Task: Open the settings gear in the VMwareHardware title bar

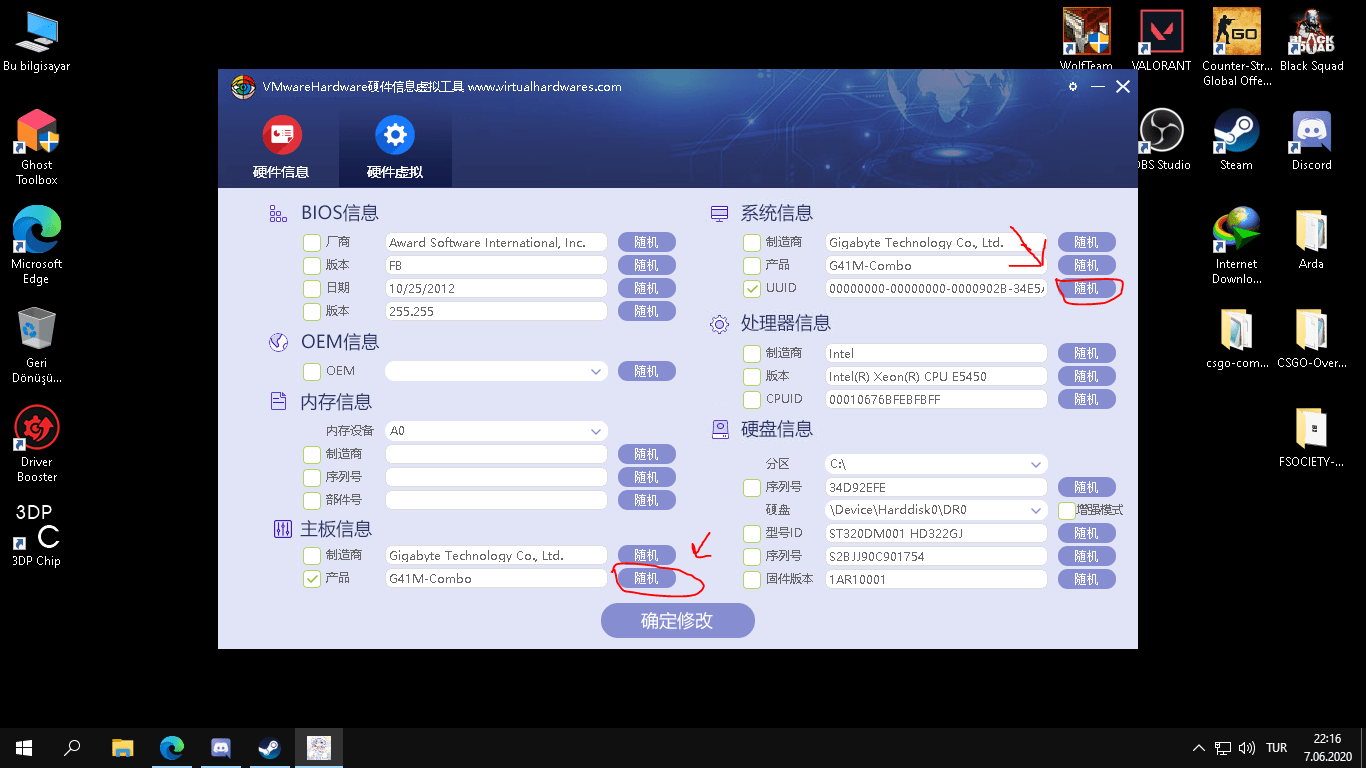Action: click(1073, 87)
